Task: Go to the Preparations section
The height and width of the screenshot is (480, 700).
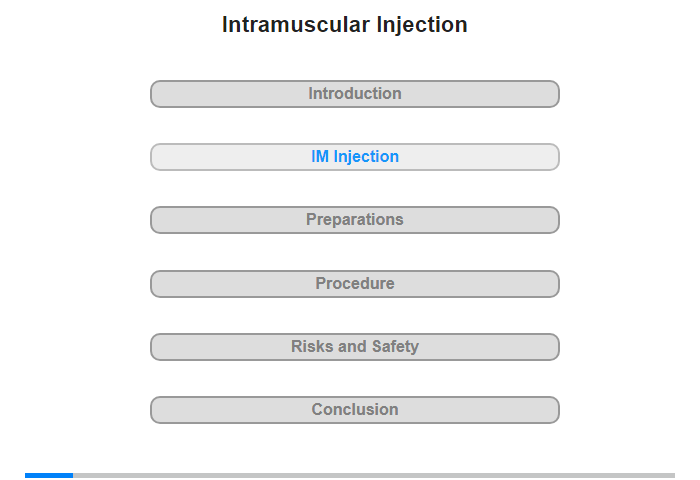Action: pos(354,220)
